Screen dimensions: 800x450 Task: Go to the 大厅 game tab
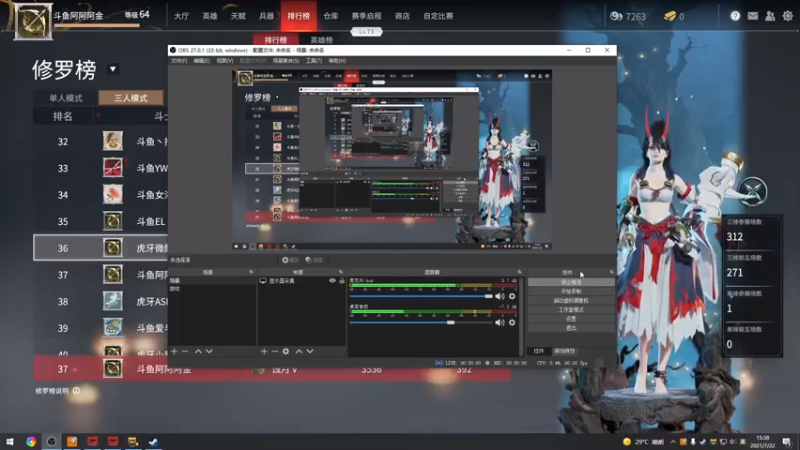(181, 16)
